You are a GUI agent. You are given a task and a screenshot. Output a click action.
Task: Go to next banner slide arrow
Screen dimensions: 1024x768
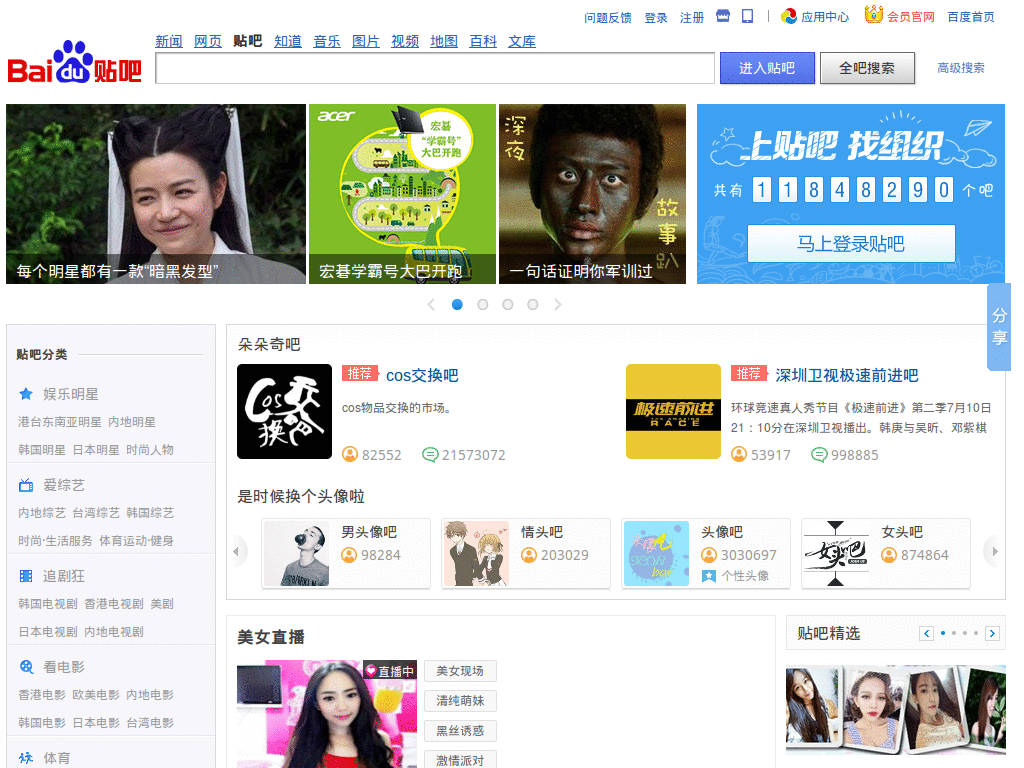click(x=558, y=304)
